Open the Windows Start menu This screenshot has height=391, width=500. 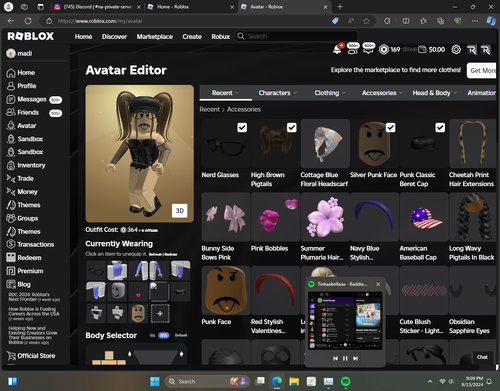click(x=155, y=381)
